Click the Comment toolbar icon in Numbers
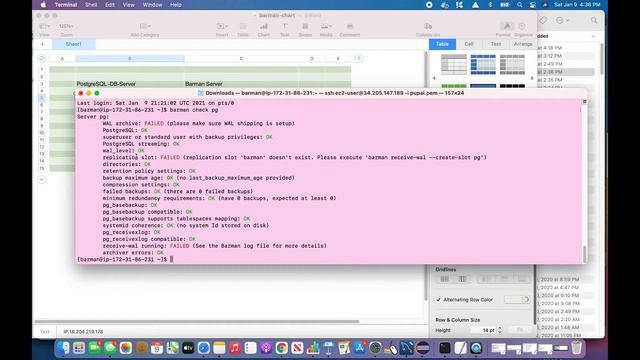The height and width of the screenshot is (360, 640). coord(350,29)
